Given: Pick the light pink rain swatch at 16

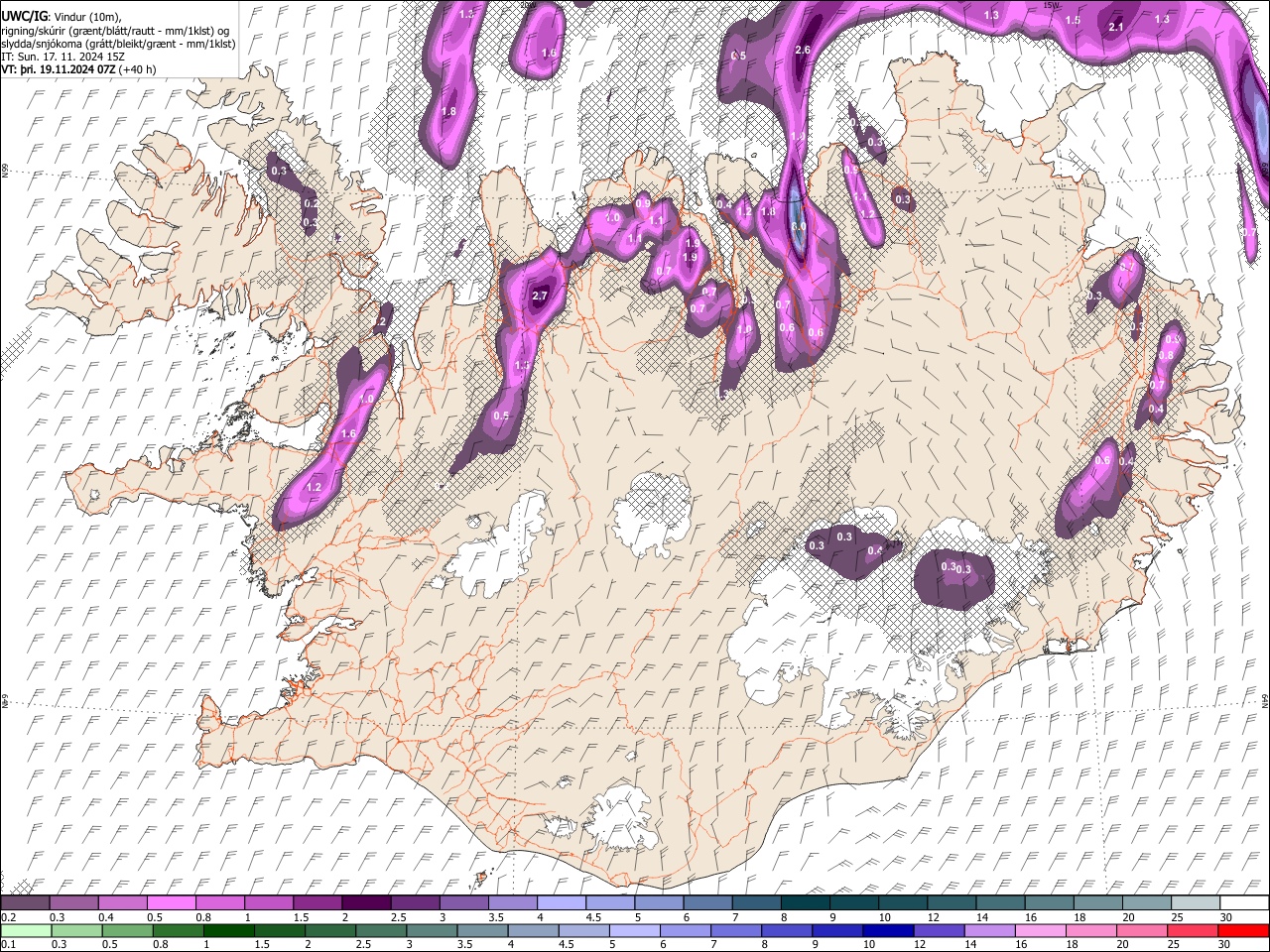Looking at the screenshot, I should click(x=1040, y=930).
